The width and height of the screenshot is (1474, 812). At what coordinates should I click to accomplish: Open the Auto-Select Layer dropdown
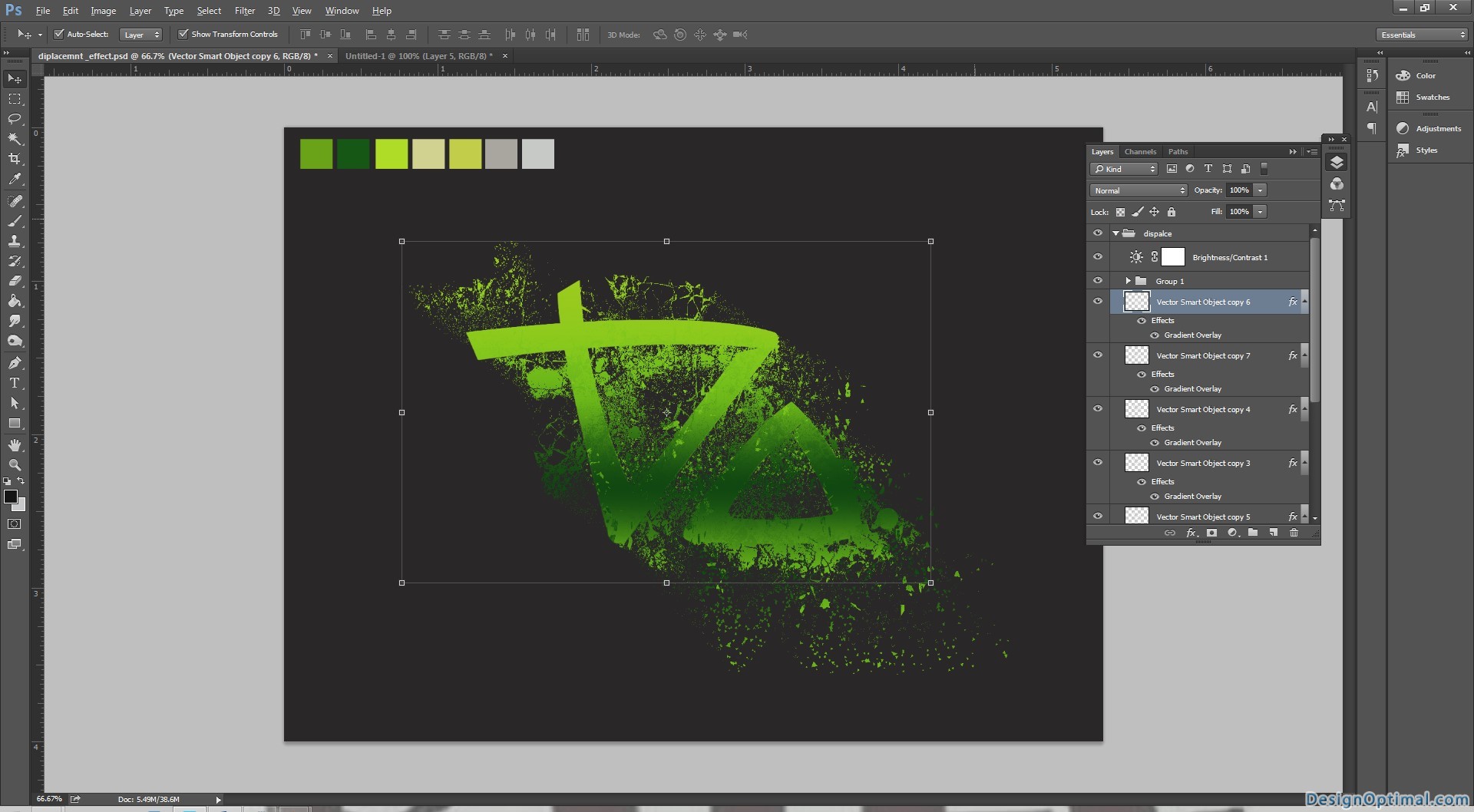point(140,35)
